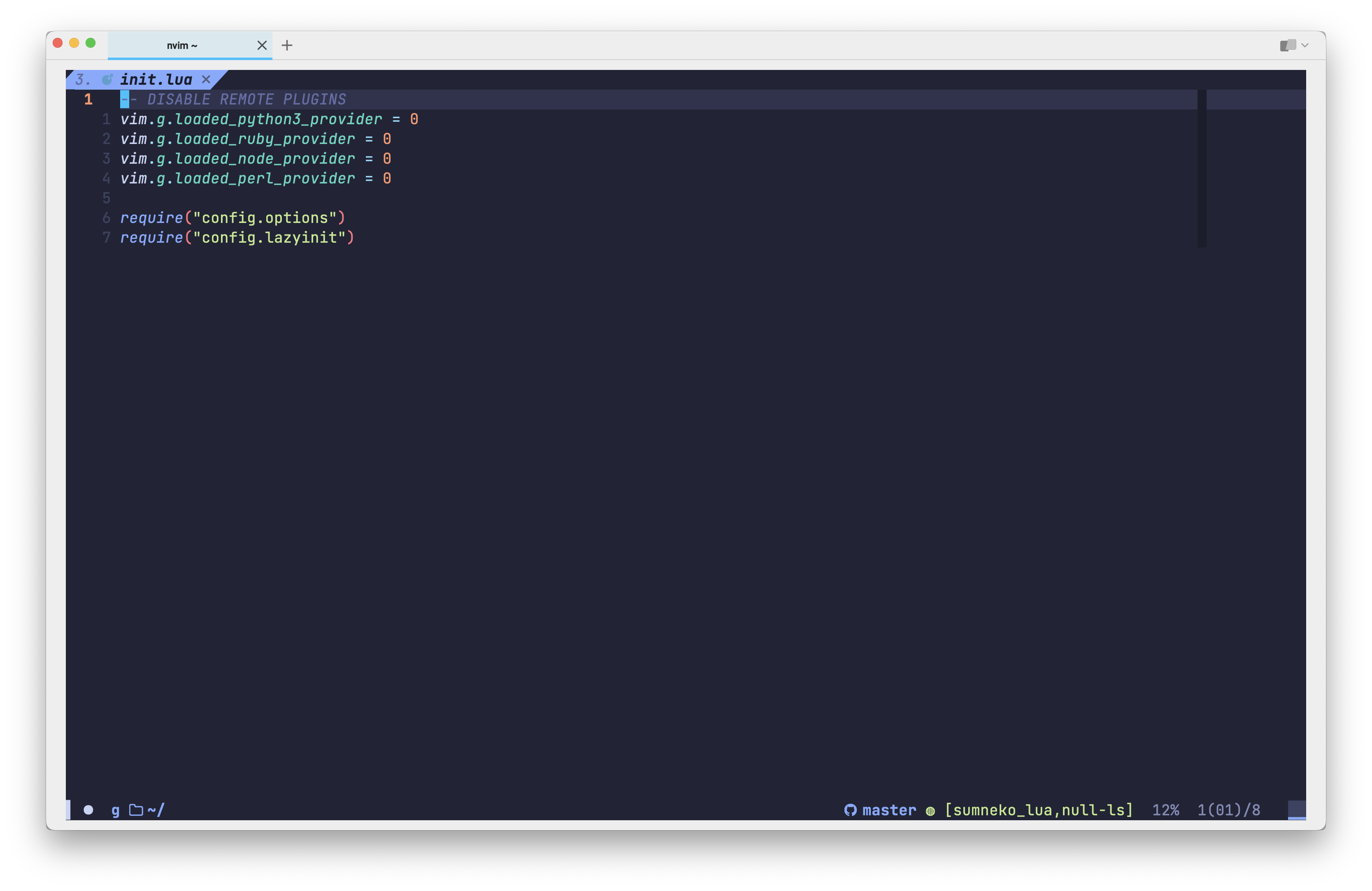This screenshot has height=891, width=1372.
Task: Open a new terminal tab with plus button
Action: coord(286,45)
